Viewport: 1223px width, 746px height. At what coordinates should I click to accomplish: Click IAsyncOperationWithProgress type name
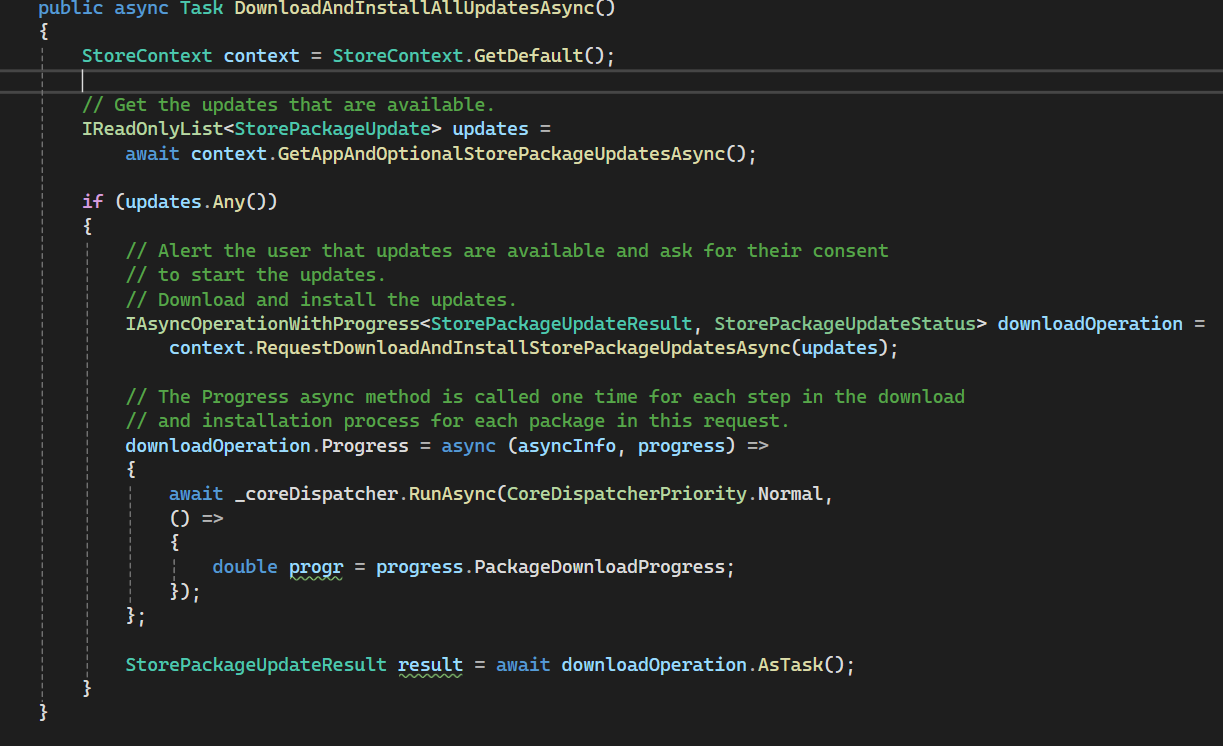click(272, 324)
